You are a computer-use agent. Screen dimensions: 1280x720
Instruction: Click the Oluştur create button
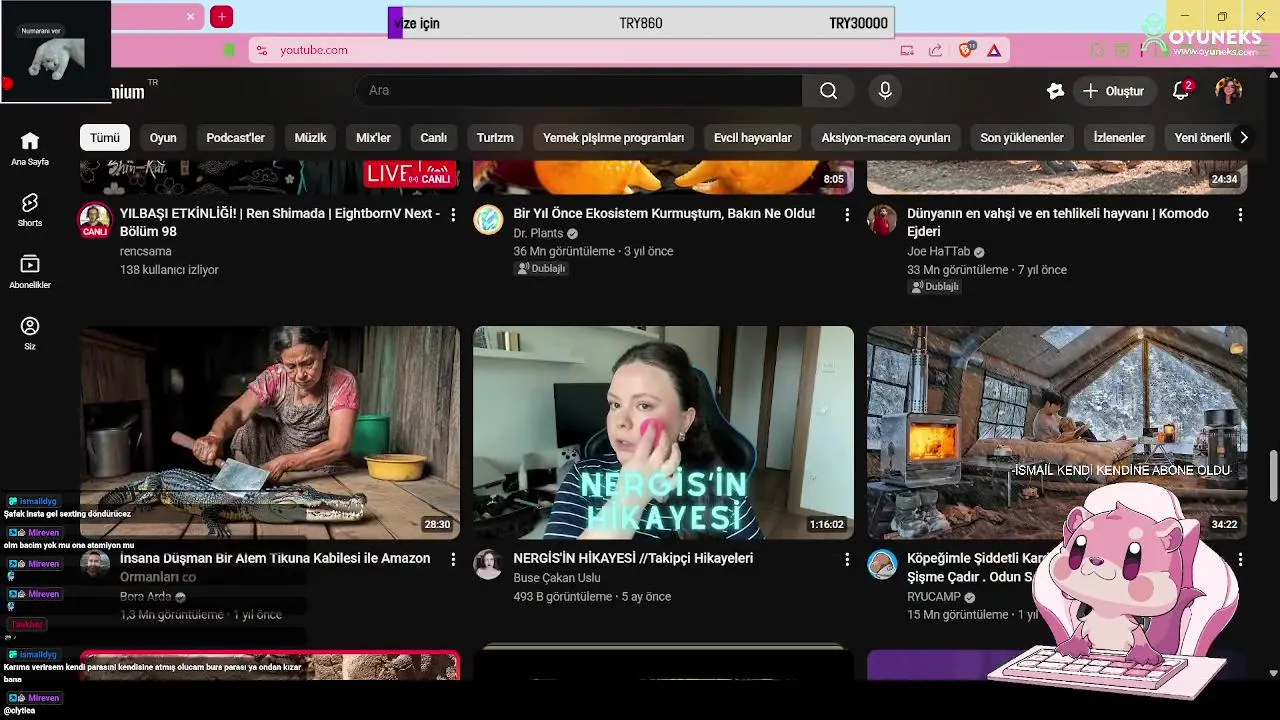click(1114, 91)
